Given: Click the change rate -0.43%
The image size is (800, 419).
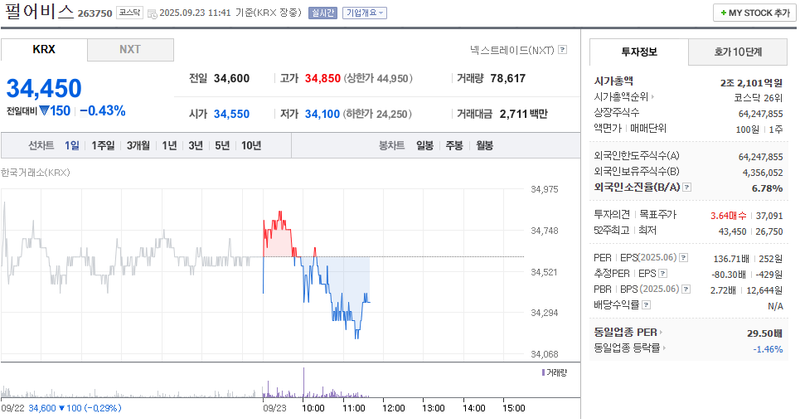Looking at the screenshot, I should (103, 111).
